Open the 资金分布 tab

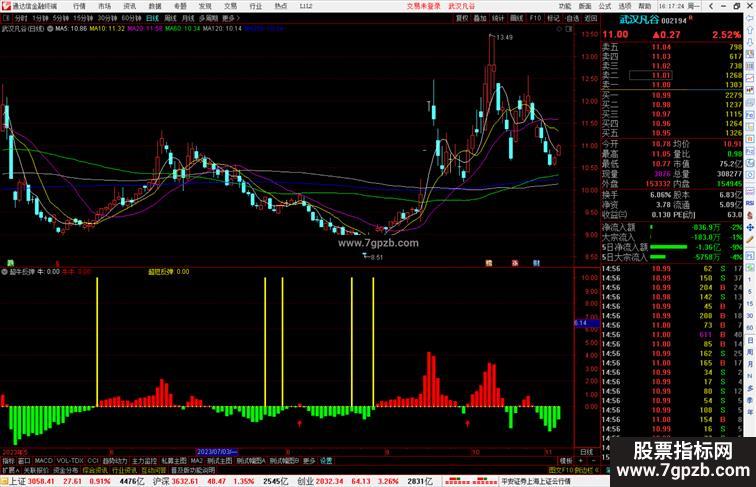66,470
